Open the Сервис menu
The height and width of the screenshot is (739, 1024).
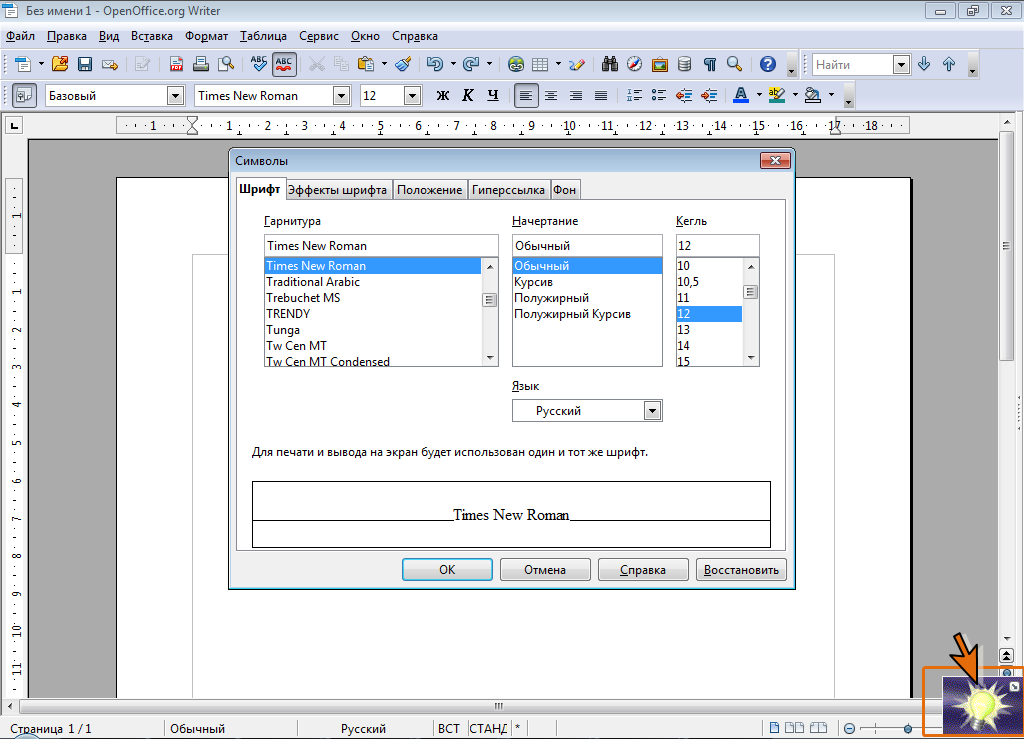click(x=319, y=37)
